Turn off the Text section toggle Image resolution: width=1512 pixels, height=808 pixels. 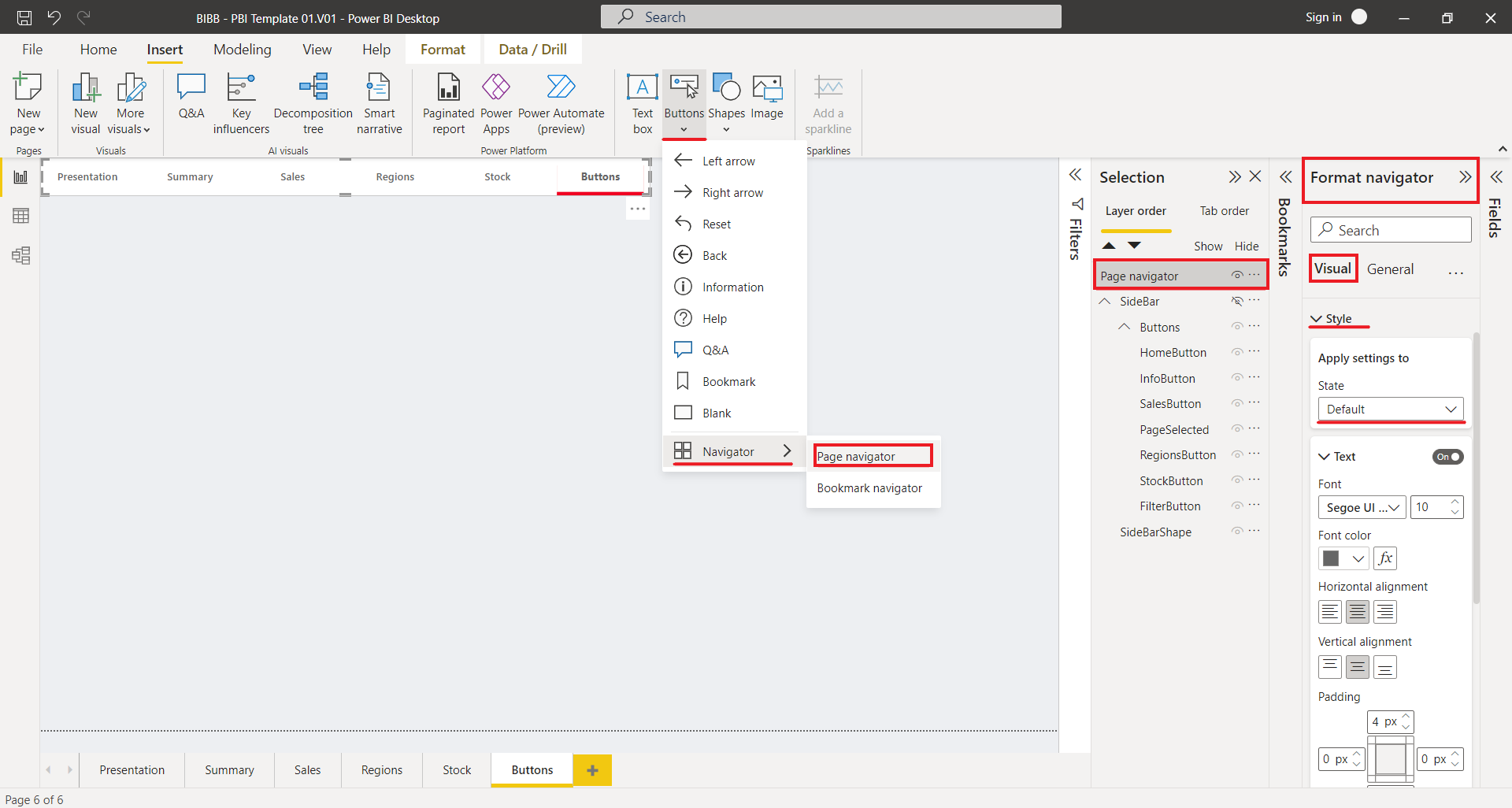[1447, 457]
